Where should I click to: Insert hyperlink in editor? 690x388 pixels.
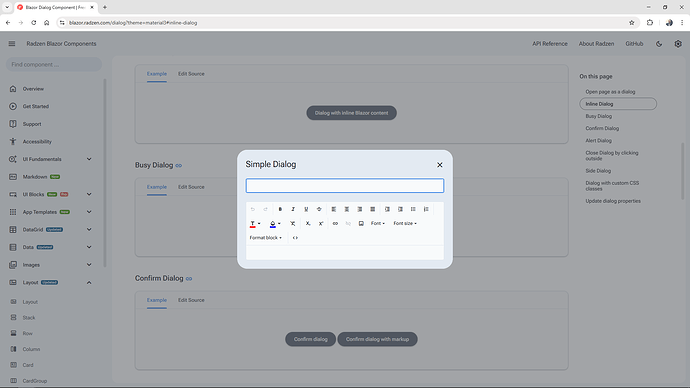[335, 223]
